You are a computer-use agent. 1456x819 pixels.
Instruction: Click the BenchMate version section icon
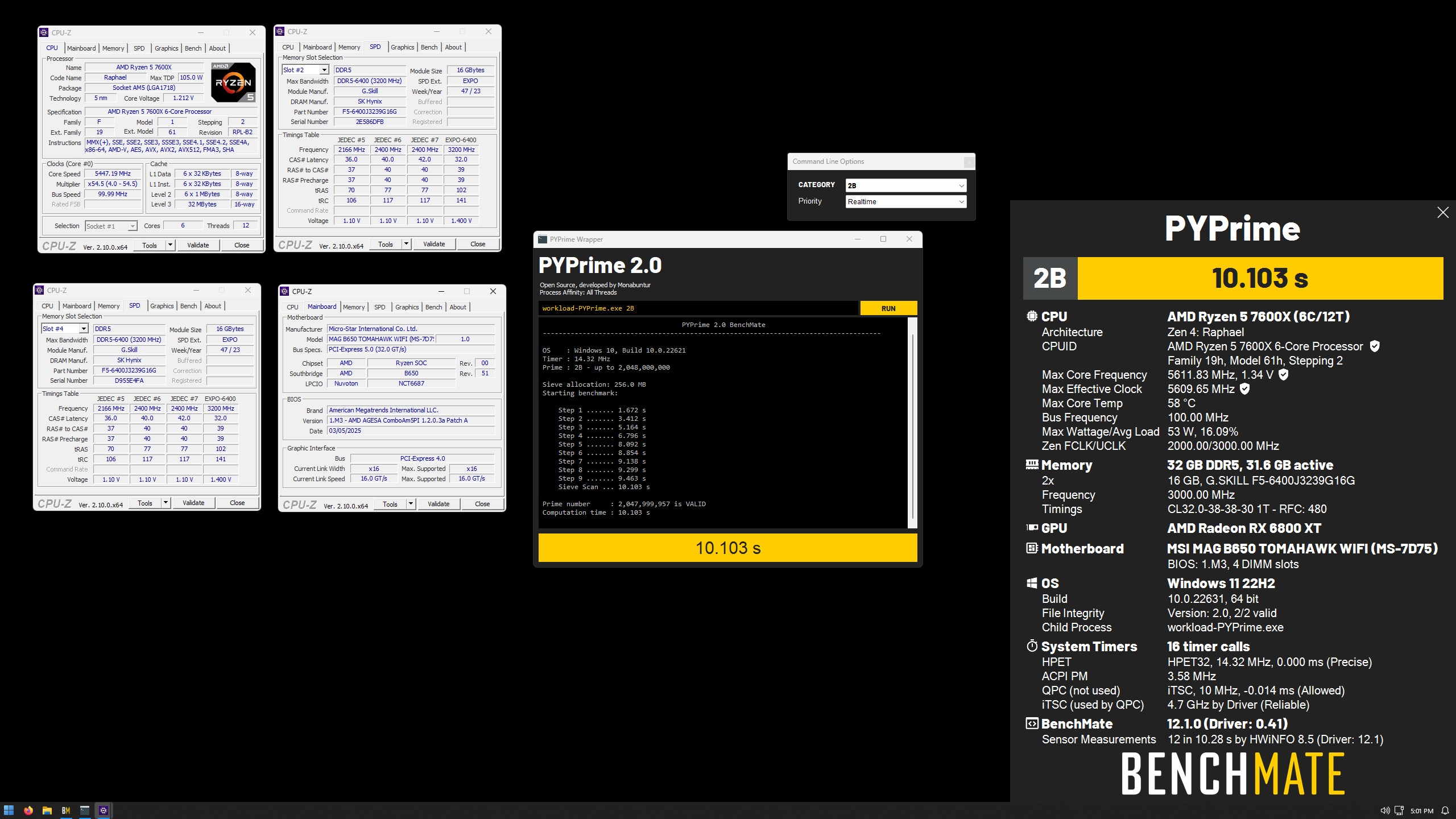[1032, 723]
